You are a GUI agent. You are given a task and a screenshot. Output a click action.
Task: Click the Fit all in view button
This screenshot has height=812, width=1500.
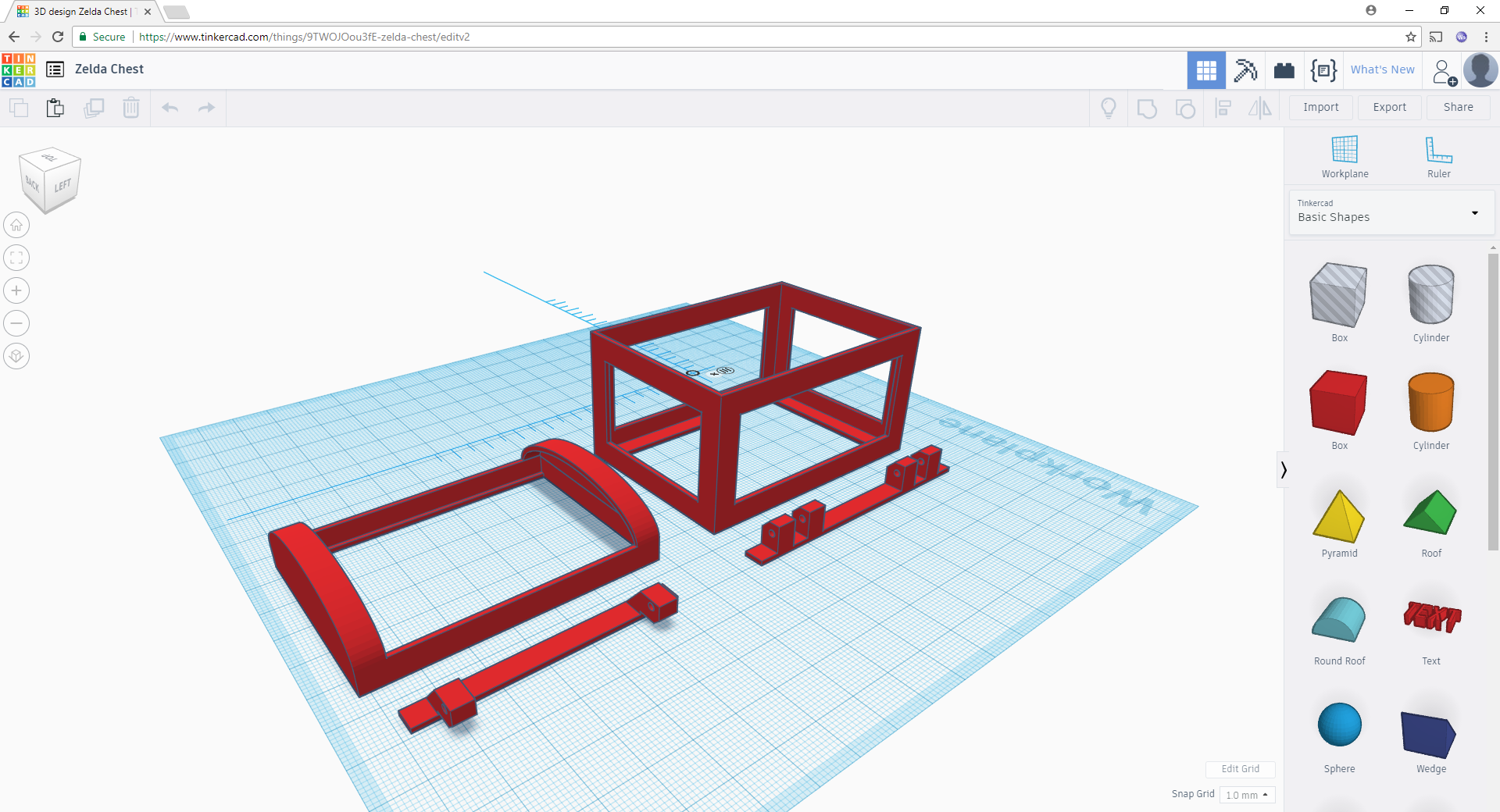(16, 258)
